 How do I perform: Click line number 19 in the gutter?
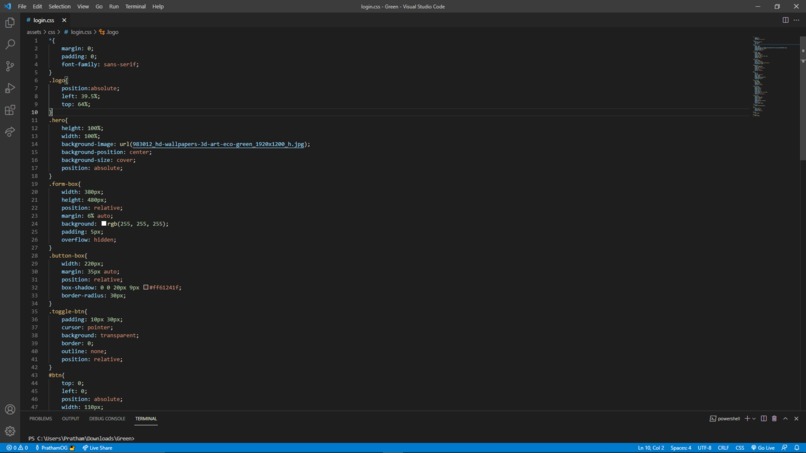tap(34, 184)
